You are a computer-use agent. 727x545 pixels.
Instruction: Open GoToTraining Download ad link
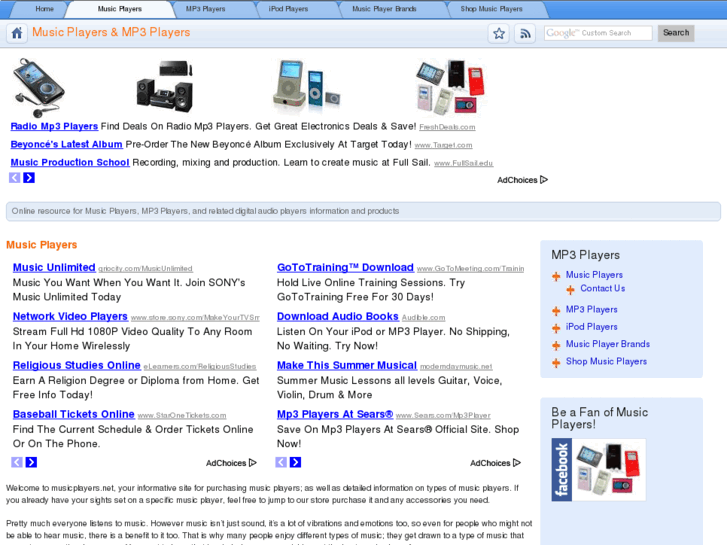tap(345, 268)
